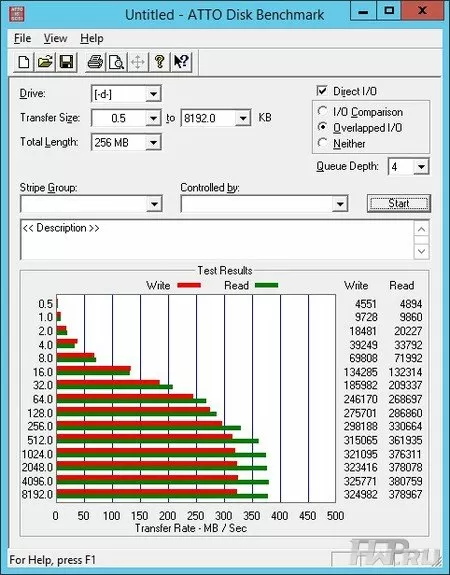Expand the 8192.0 maximum transfer size dropdown

click(x=243, y=118)
